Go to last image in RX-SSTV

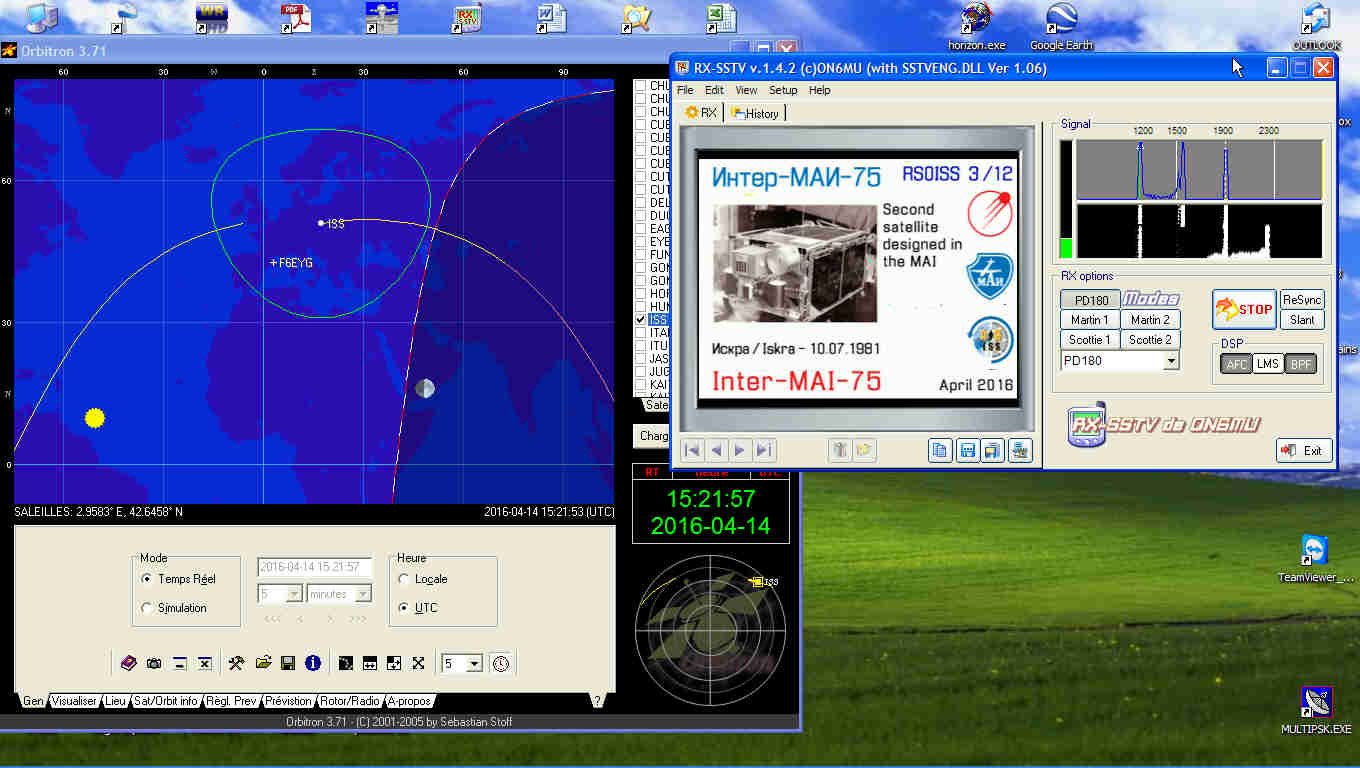(764, 450)
